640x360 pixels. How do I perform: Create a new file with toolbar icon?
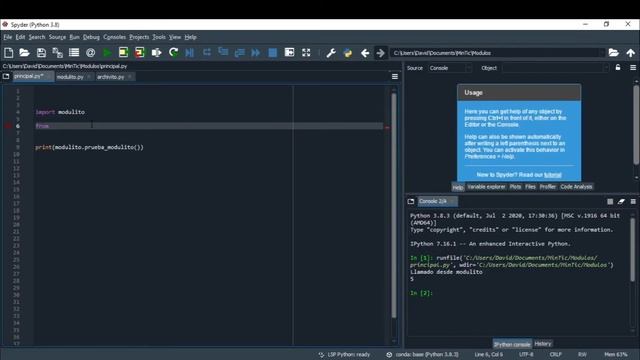[x=9, y=53]
